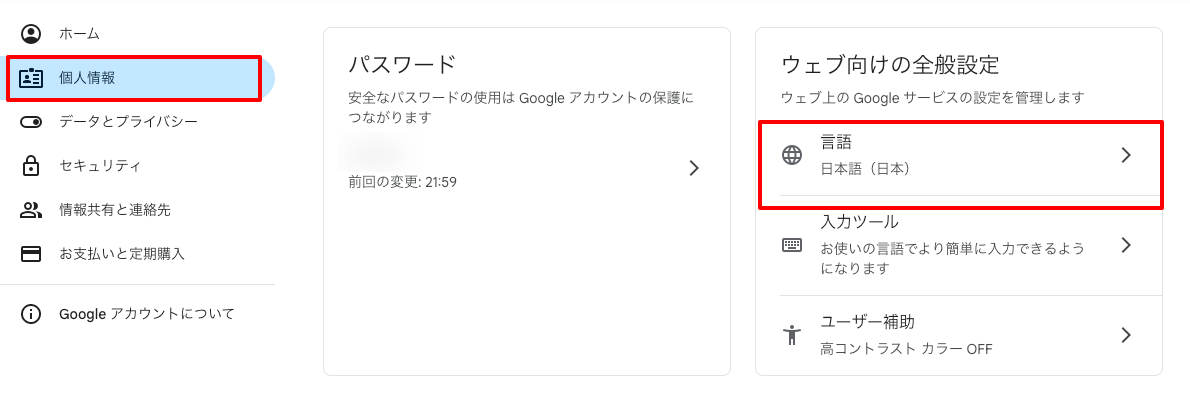This screenshot has width=1190, height=393.
Task: Click the 入力ツール keyboard icon
Action: [792, 245]
